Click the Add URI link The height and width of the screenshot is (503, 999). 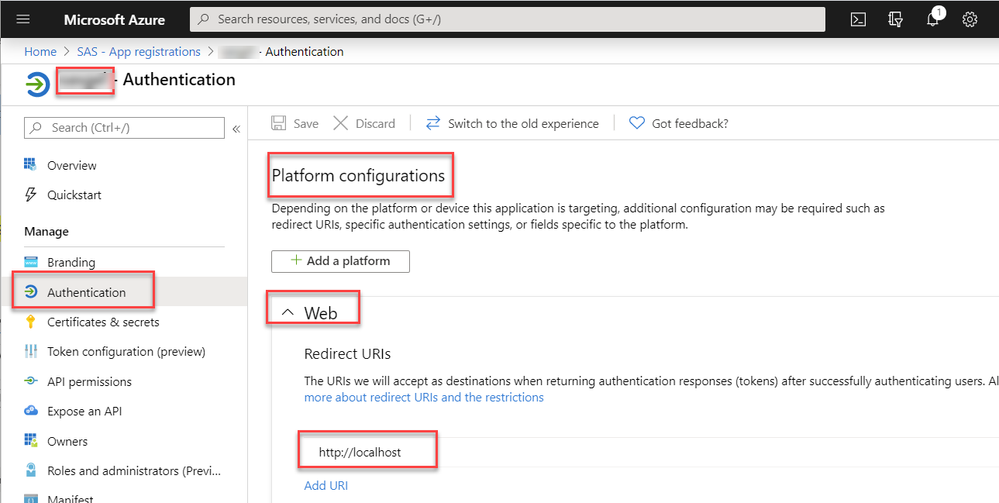(325, 485)
